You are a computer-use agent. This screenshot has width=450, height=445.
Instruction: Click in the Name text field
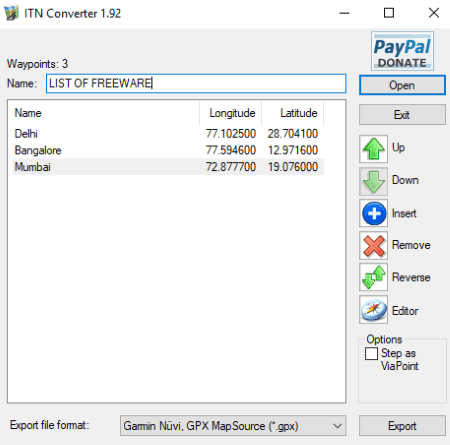(196, 83)
